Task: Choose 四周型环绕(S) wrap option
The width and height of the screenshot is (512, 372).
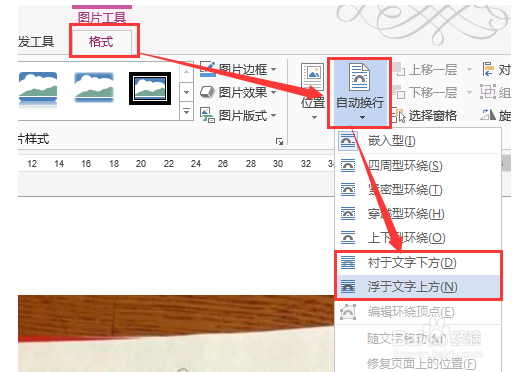Action: click(418, 166)
